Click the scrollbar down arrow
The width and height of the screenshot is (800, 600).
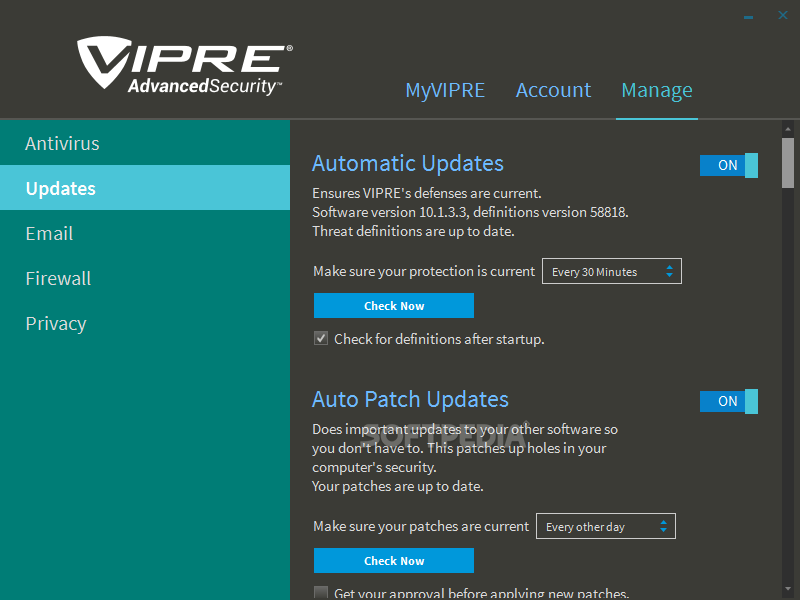pyautogui.click(x=788, y=590)
